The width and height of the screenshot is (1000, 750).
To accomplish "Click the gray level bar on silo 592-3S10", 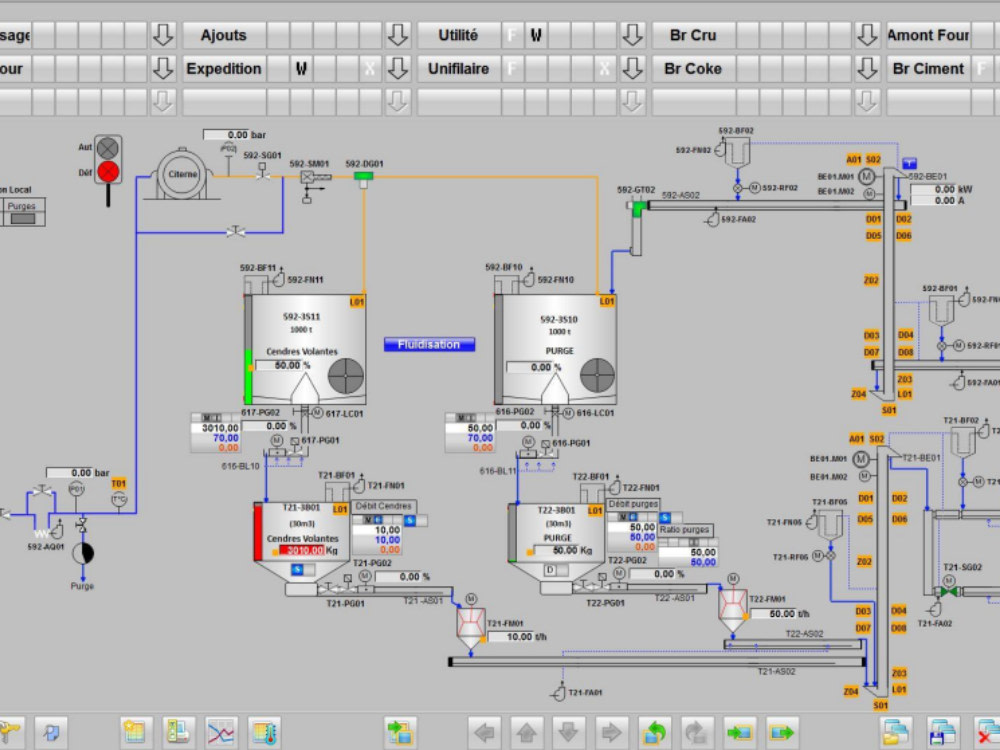I will pyautogui.click(x=499, y=348).
